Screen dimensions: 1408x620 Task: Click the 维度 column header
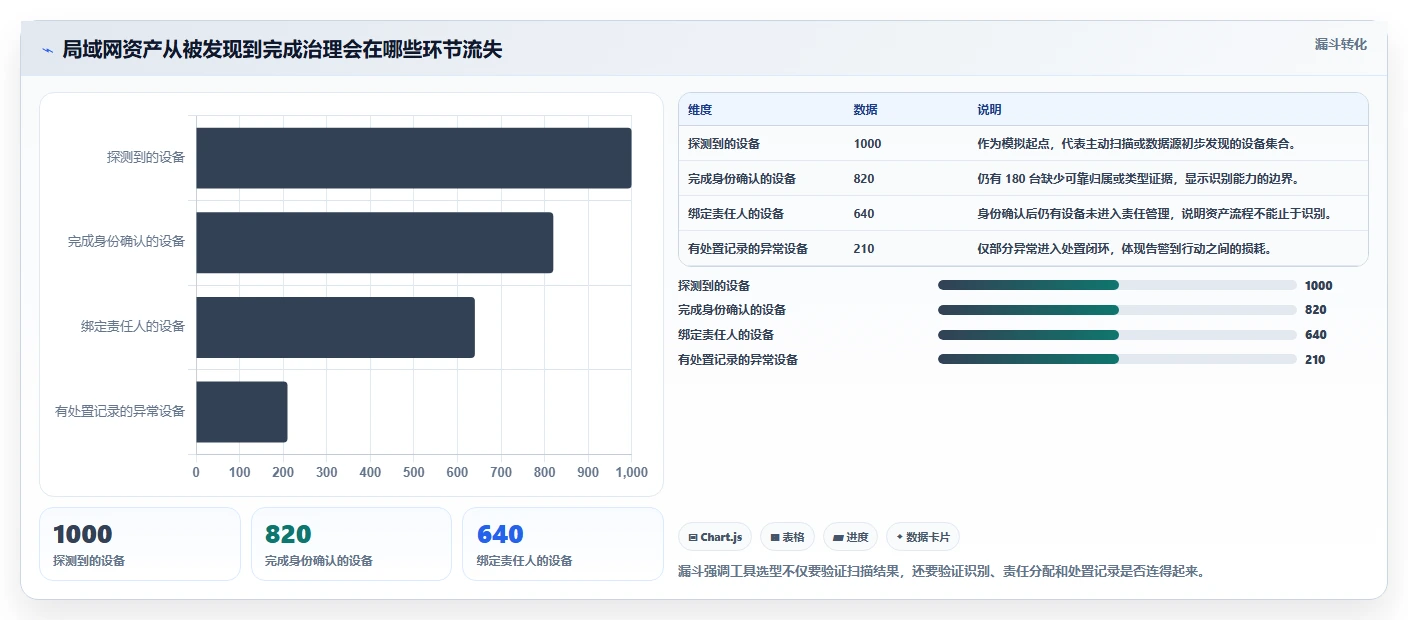(x=700, y=110)
